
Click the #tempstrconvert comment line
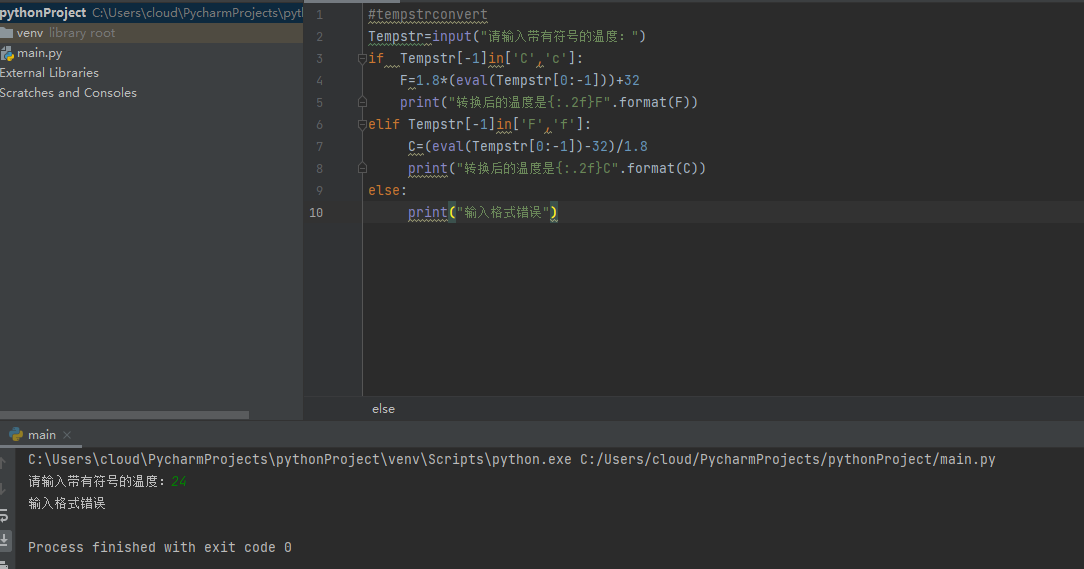point(428,15)
